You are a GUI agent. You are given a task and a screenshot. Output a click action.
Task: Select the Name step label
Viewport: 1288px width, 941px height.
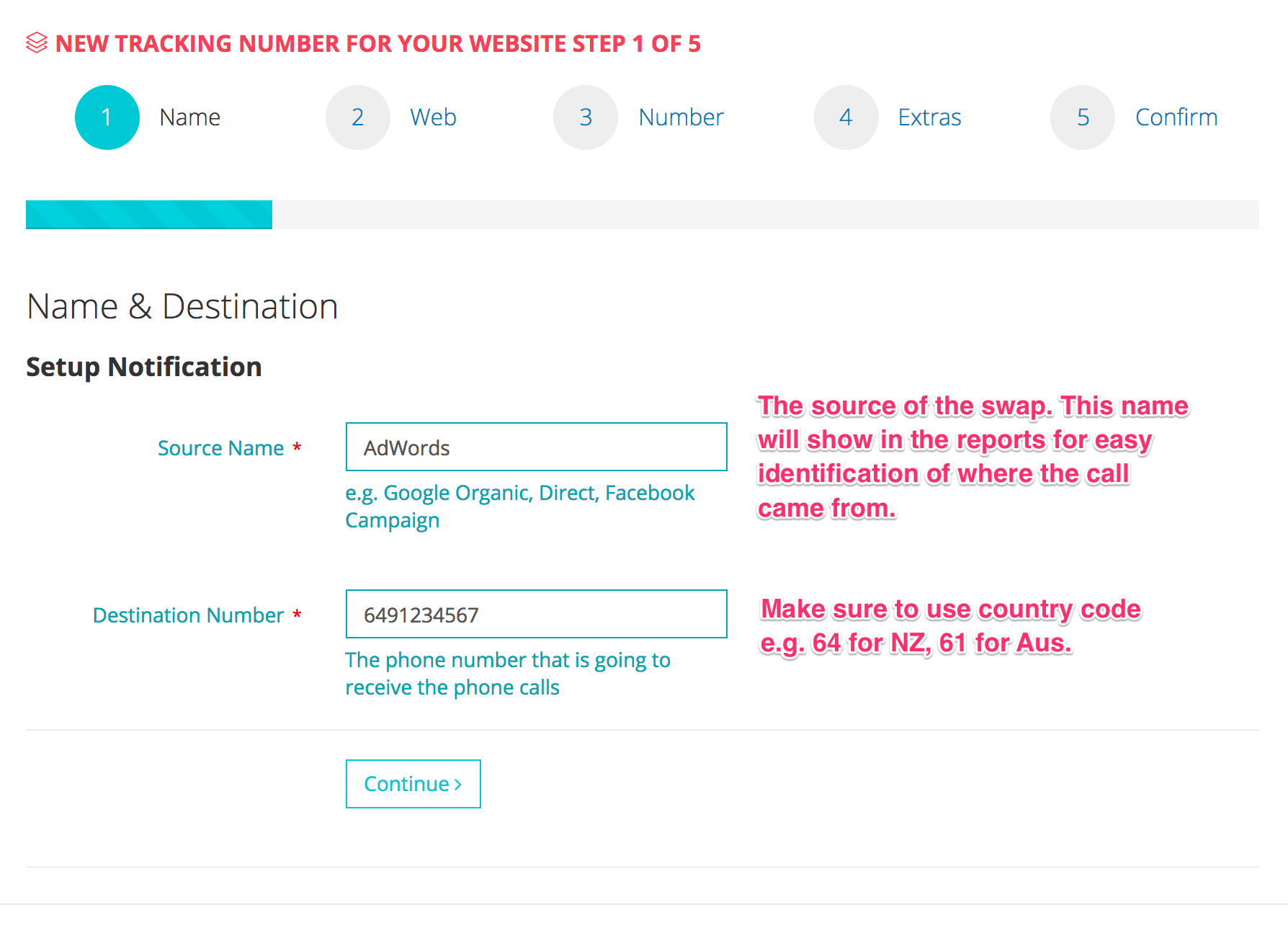pyautogui.click(x=189, y=117)
